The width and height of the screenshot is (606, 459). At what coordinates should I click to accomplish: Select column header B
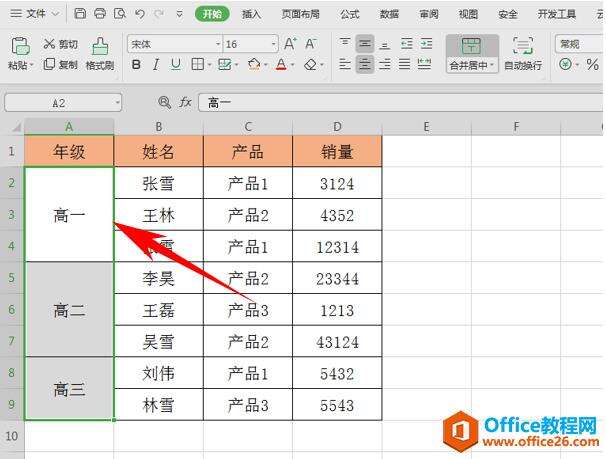[159, 127]
